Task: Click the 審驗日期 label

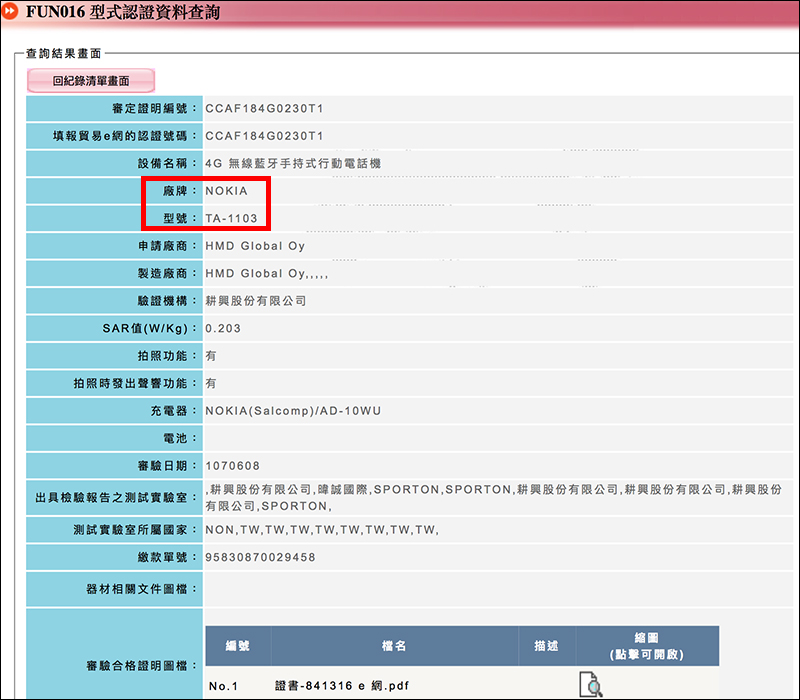Action: coord(167,466)
